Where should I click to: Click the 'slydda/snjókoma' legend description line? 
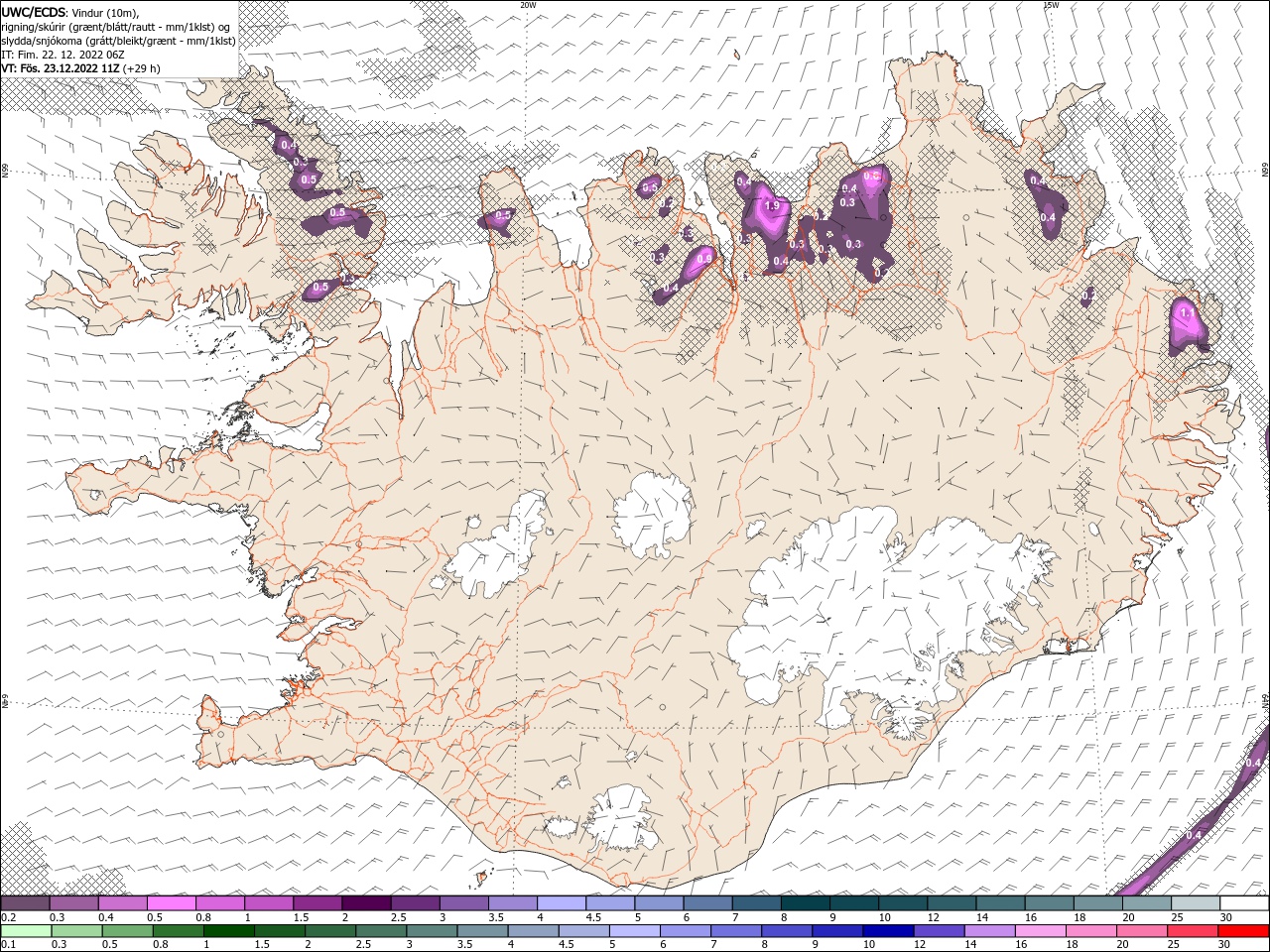click(118, 41)
